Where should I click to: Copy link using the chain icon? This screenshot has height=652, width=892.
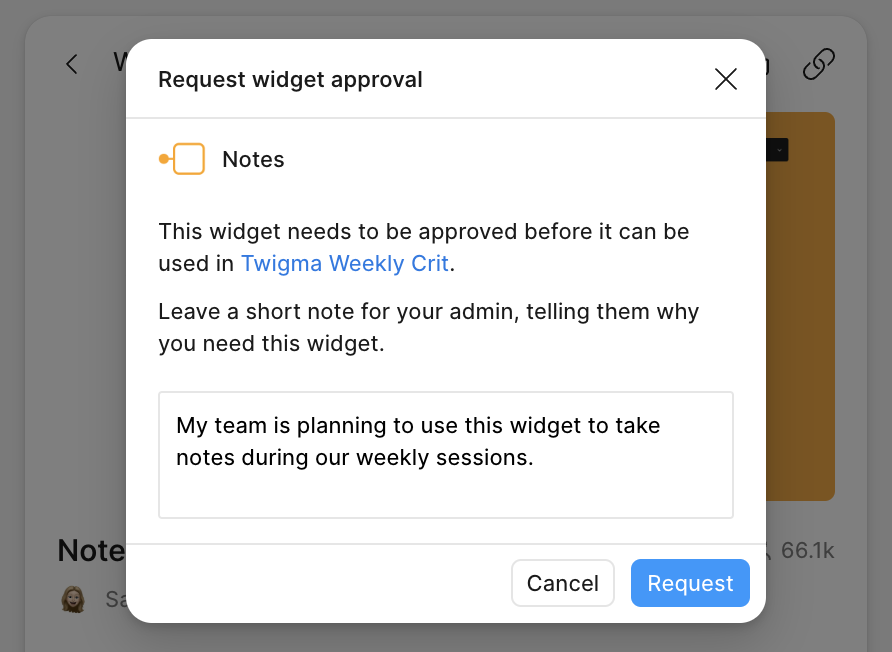tap(819, 64)
